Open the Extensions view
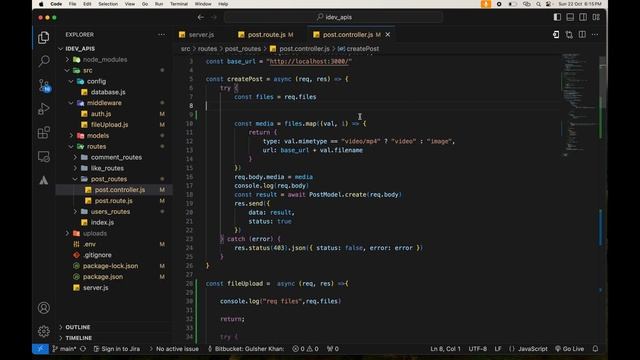This screenshot has height=360, width=640. (x=44, y=132)
